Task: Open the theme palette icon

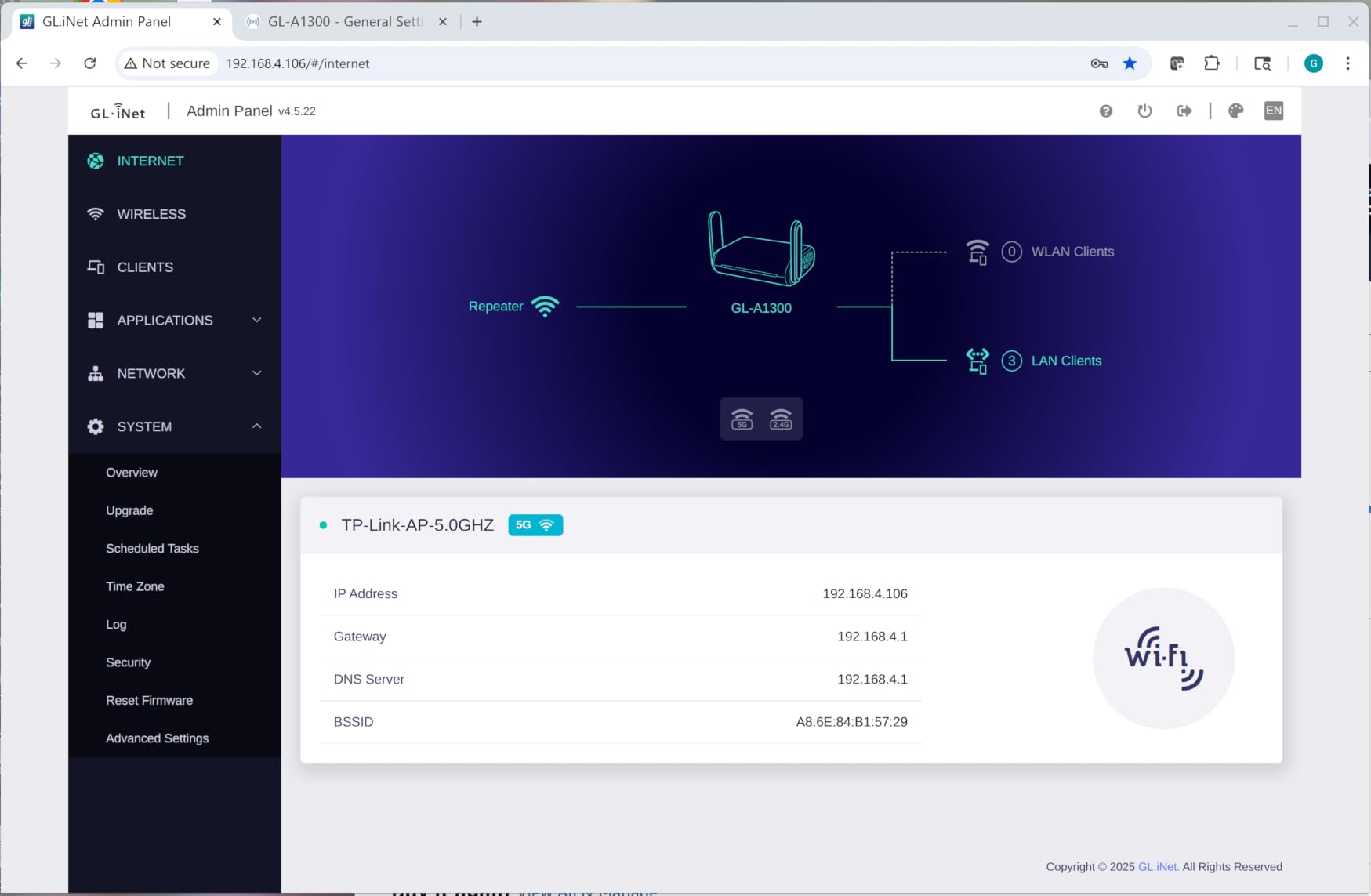Action: click(x=1236, y=111)
